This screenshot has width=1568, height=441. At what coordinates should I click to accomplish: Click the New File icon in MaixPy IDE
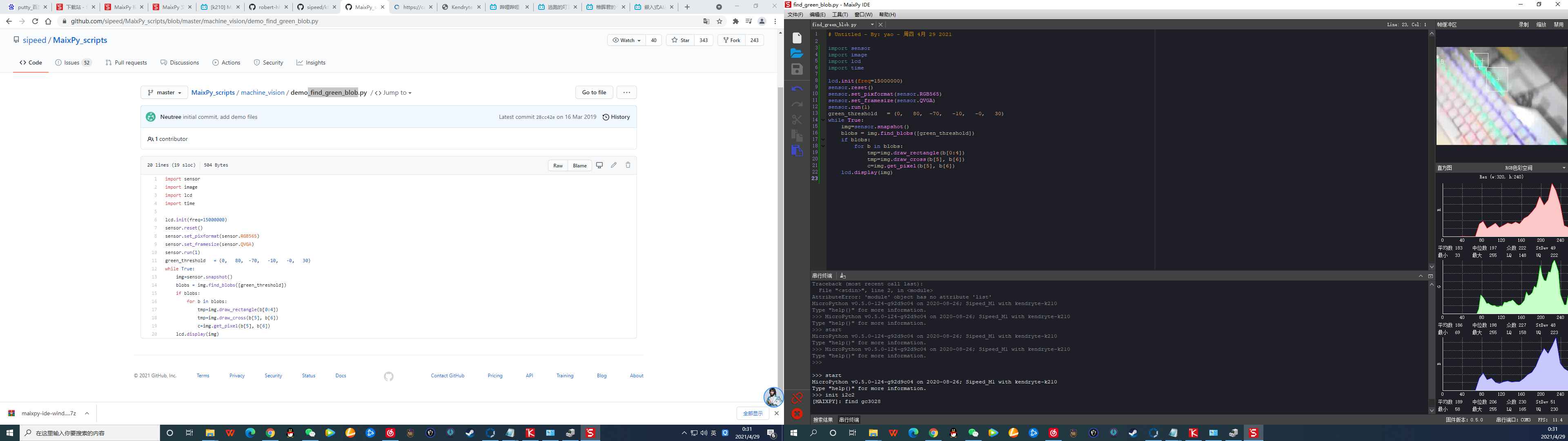(x=797, y=38)
